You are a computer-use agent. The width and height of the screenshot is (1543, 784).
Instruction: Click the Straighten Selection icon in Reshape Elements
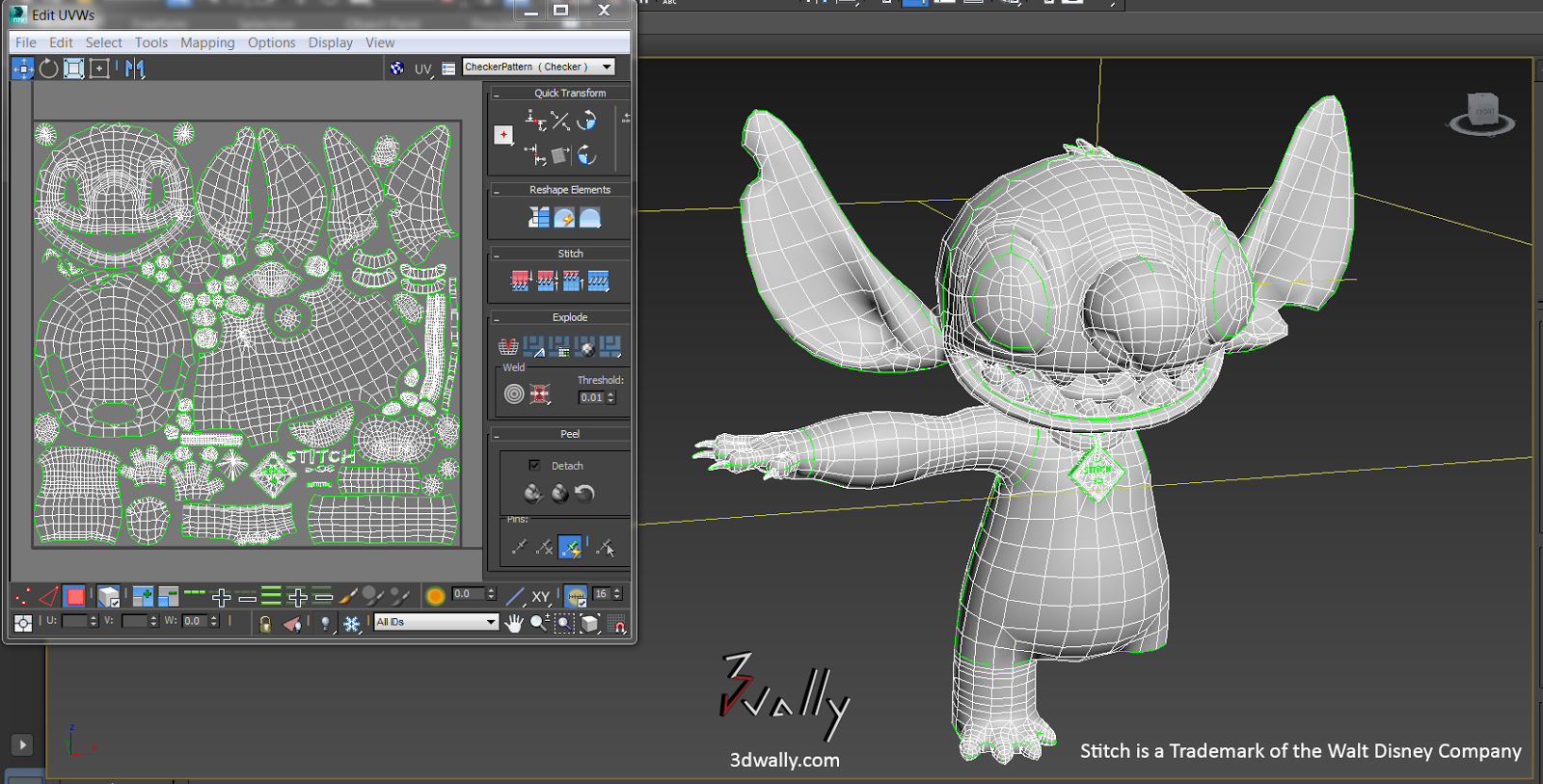[538, 218]
